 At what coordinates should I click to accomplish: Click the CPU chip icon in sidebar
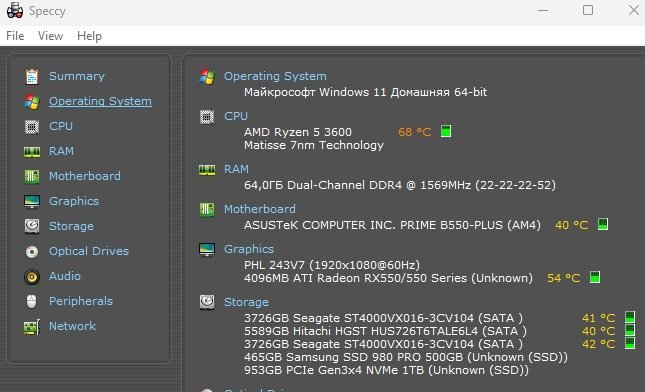(32, 127)
